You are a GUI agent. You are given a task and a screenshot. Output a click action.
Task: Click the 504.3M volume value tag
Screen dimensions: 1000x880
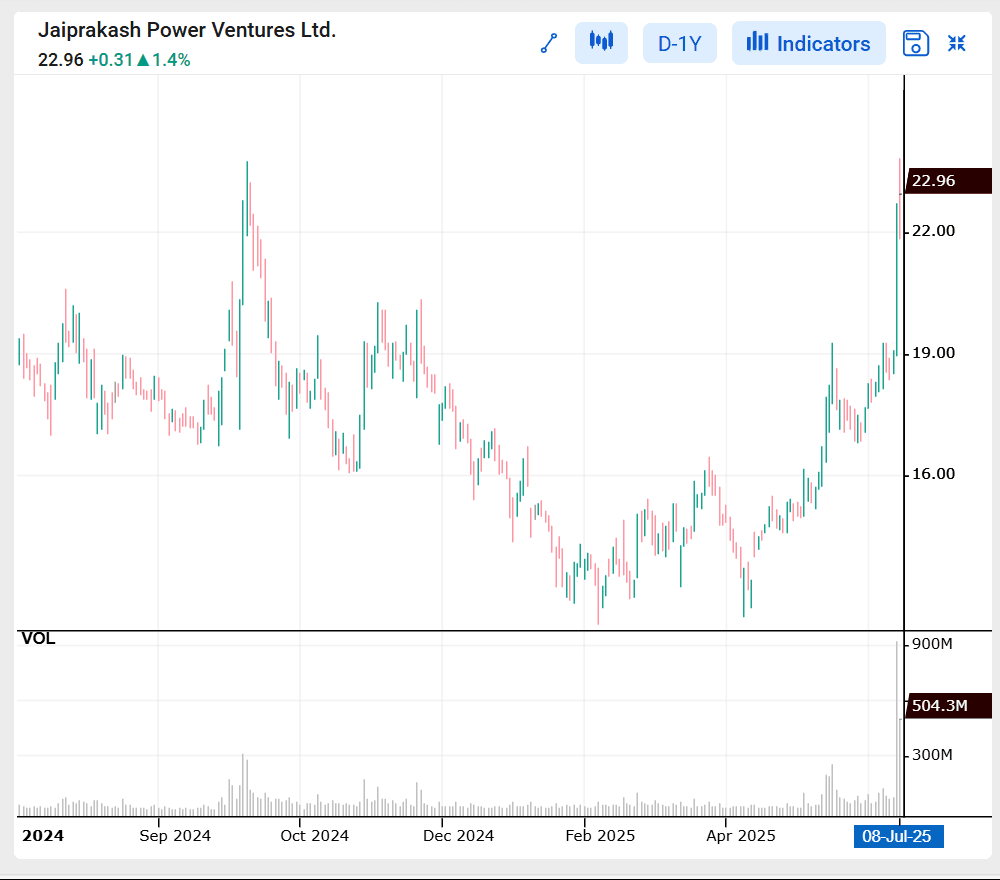click(948, 706)
